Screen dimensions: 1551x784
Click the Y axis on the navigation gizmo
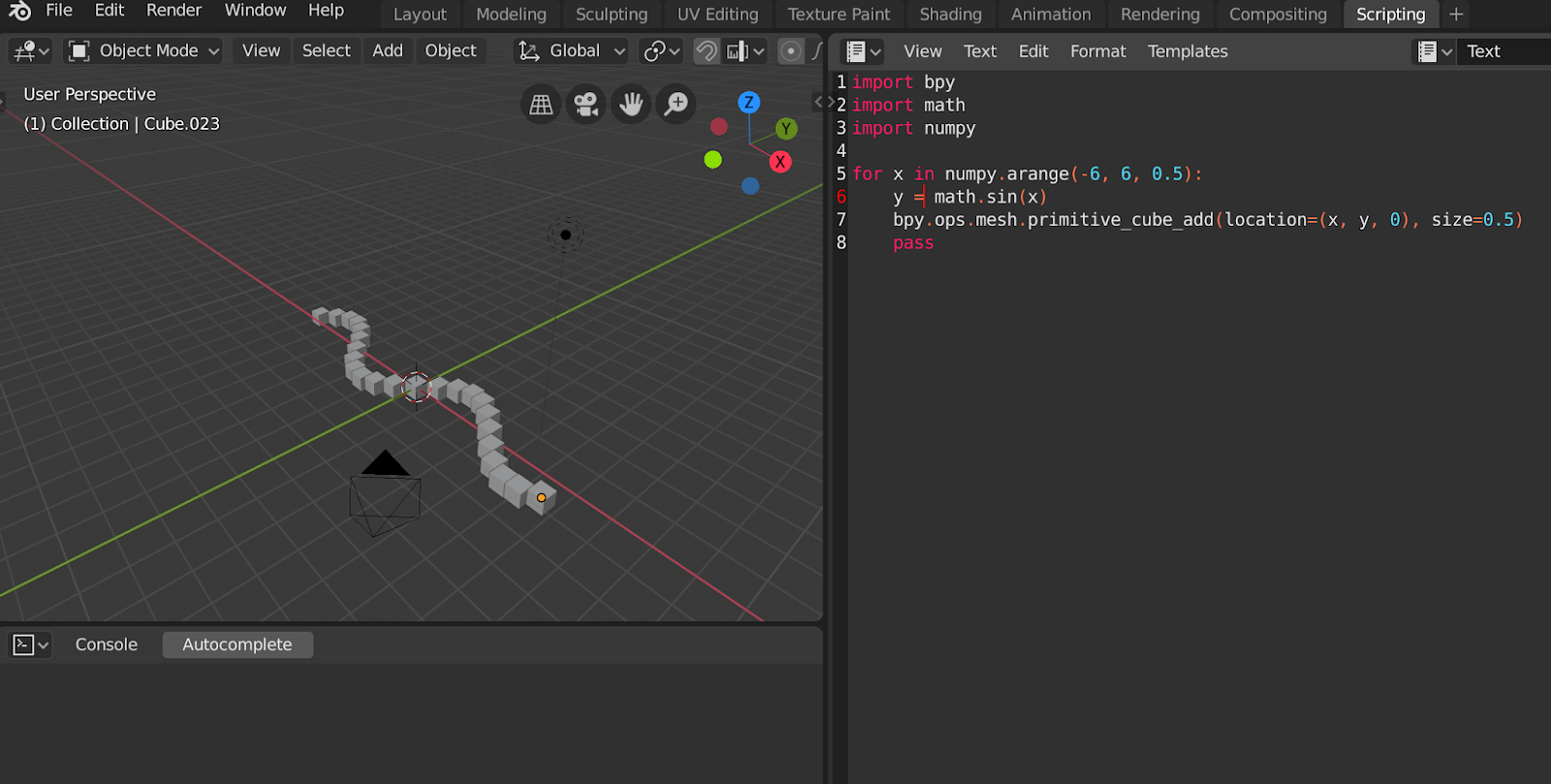[786, 129]
